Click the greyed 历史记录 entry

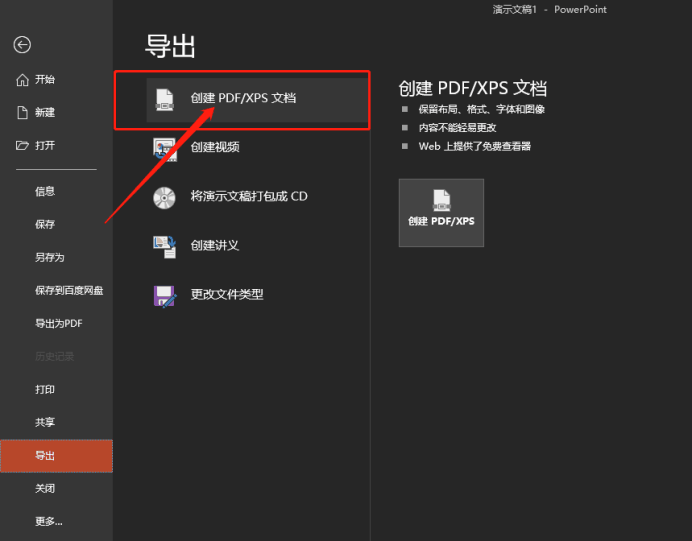tap(56, 357)
